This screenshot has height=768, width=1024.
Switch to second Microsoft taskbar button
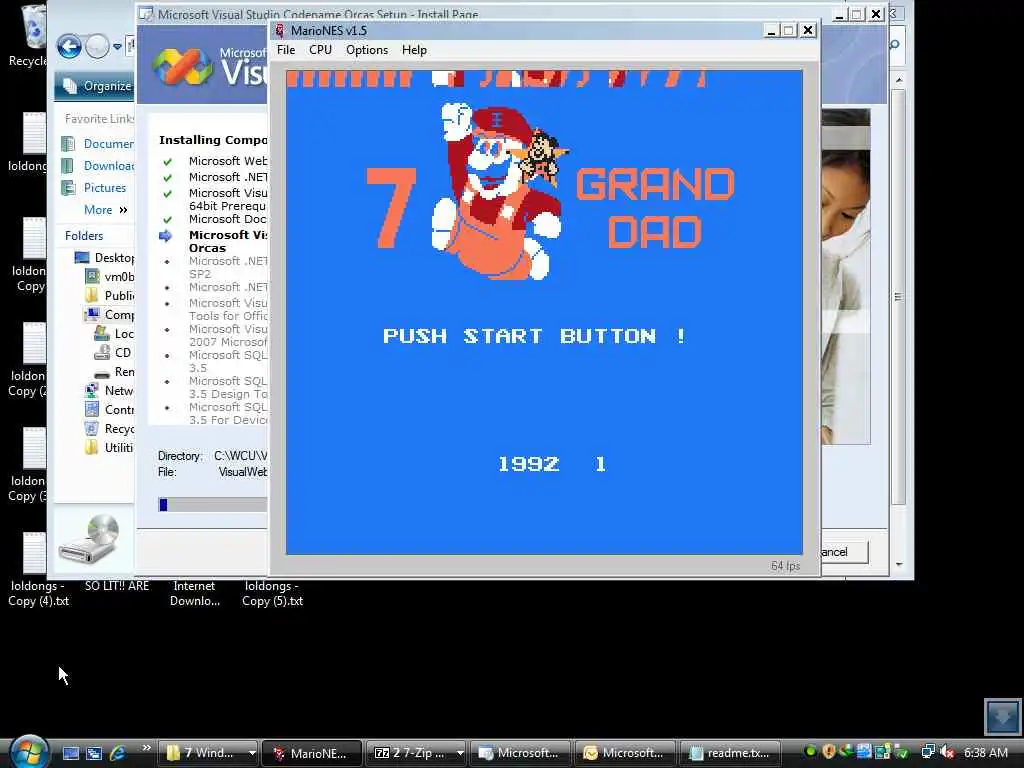(625, 753)
